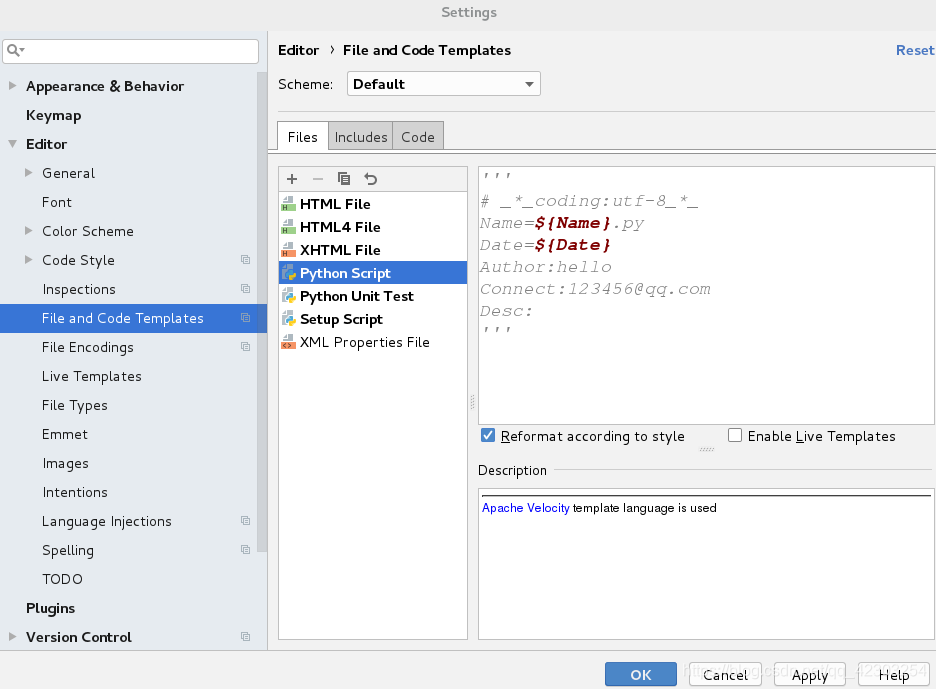Screen dimensions: 936x689
Task: Click project-level icon beside Inspections
Action: [x=245, y=288]
